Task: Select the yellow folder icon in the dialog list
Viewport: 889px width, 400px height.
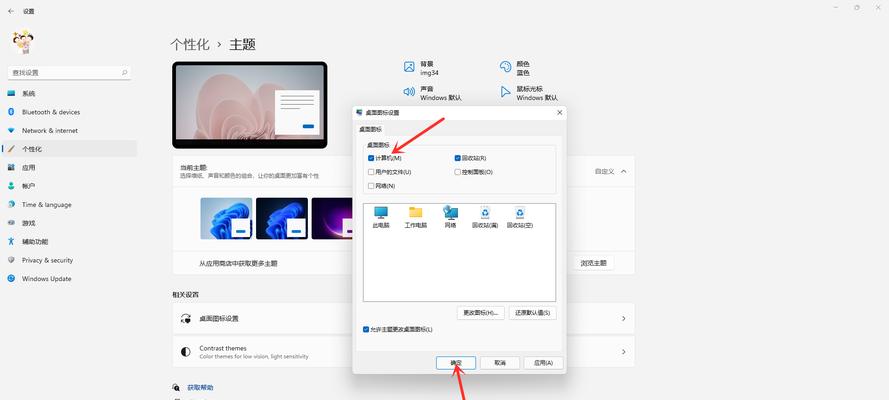Action: point(416,212)
